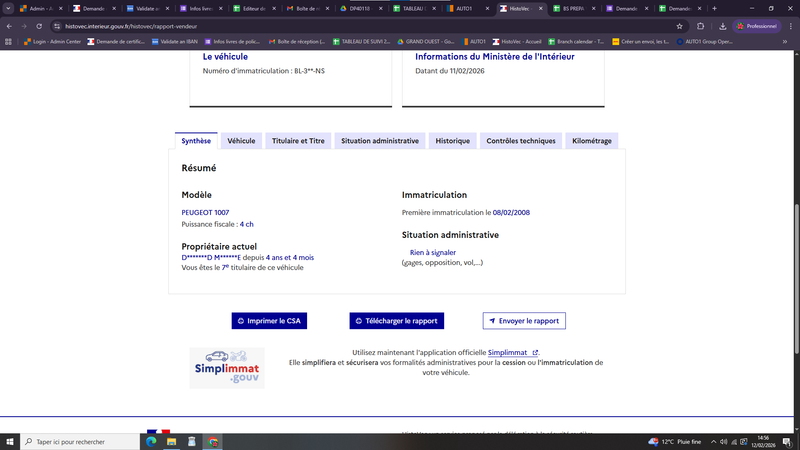The width and height of the screenshot is (800, 450).
Task: Open new browser tab with plus icon
Action: pos(714,8)
